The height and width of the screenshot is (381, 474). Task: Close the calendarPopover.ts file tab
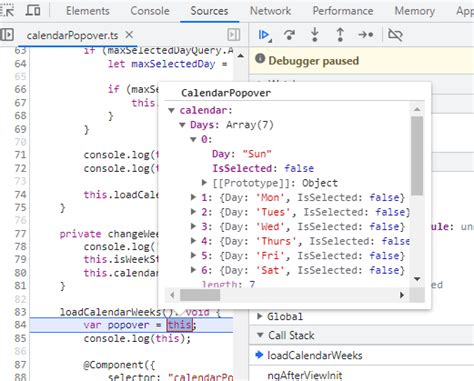click(129, 35)
